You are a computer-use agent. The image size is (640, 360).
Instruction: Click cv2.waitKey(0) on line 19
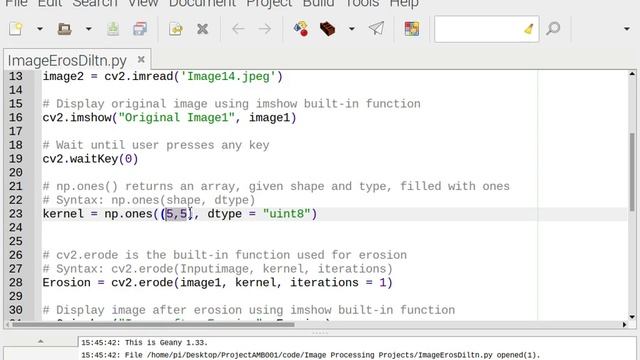(x=90, y=159)
